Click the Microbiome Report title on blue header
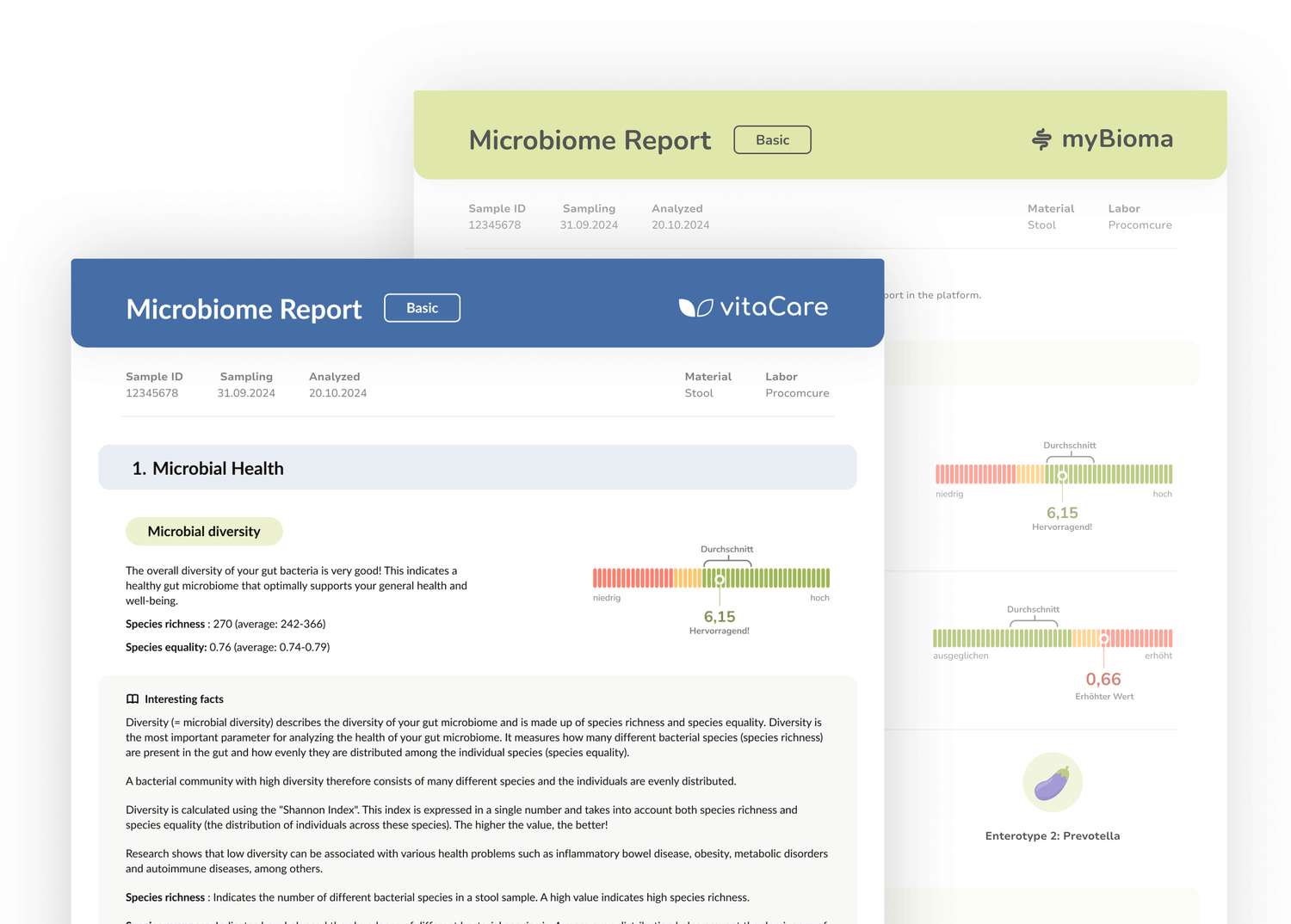1291x924 pixels. click(244, 309)
